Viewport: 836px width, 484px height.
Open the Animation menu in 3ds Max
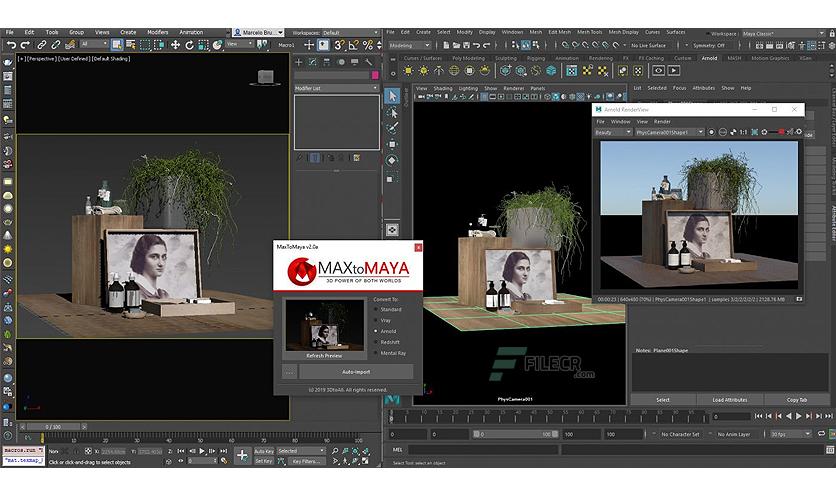(x=191, y=33)
